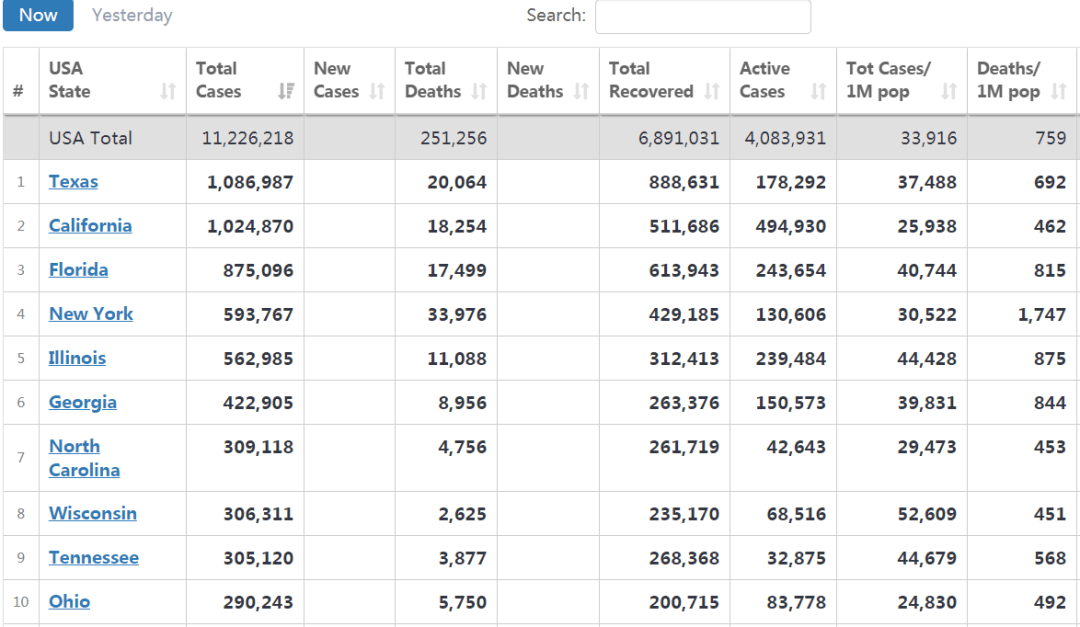Select Ohio active cases 83,778
The width and height of the screenshot is (1080, 627).
796,602
